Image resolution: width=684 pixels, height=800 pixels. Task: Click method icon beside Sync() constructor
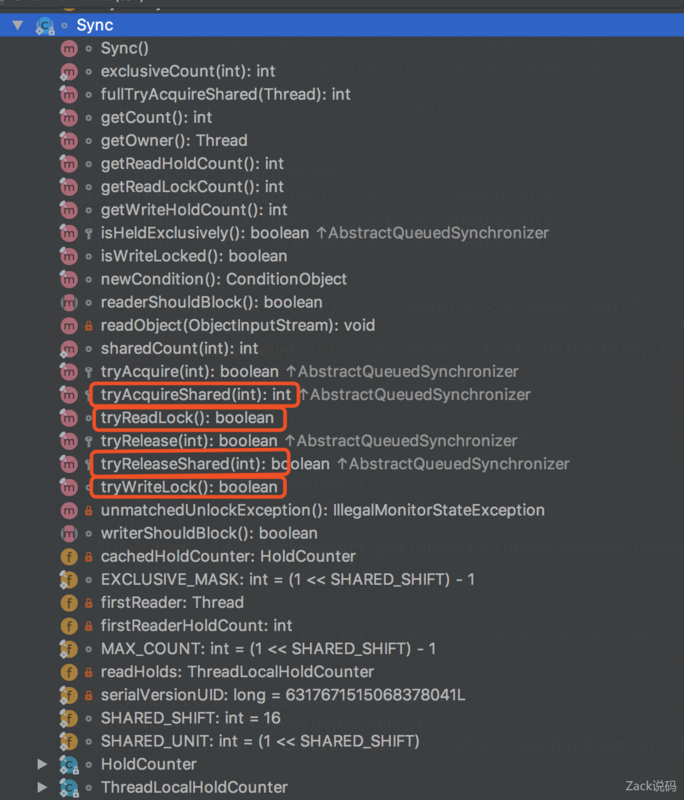click(69, 48)
